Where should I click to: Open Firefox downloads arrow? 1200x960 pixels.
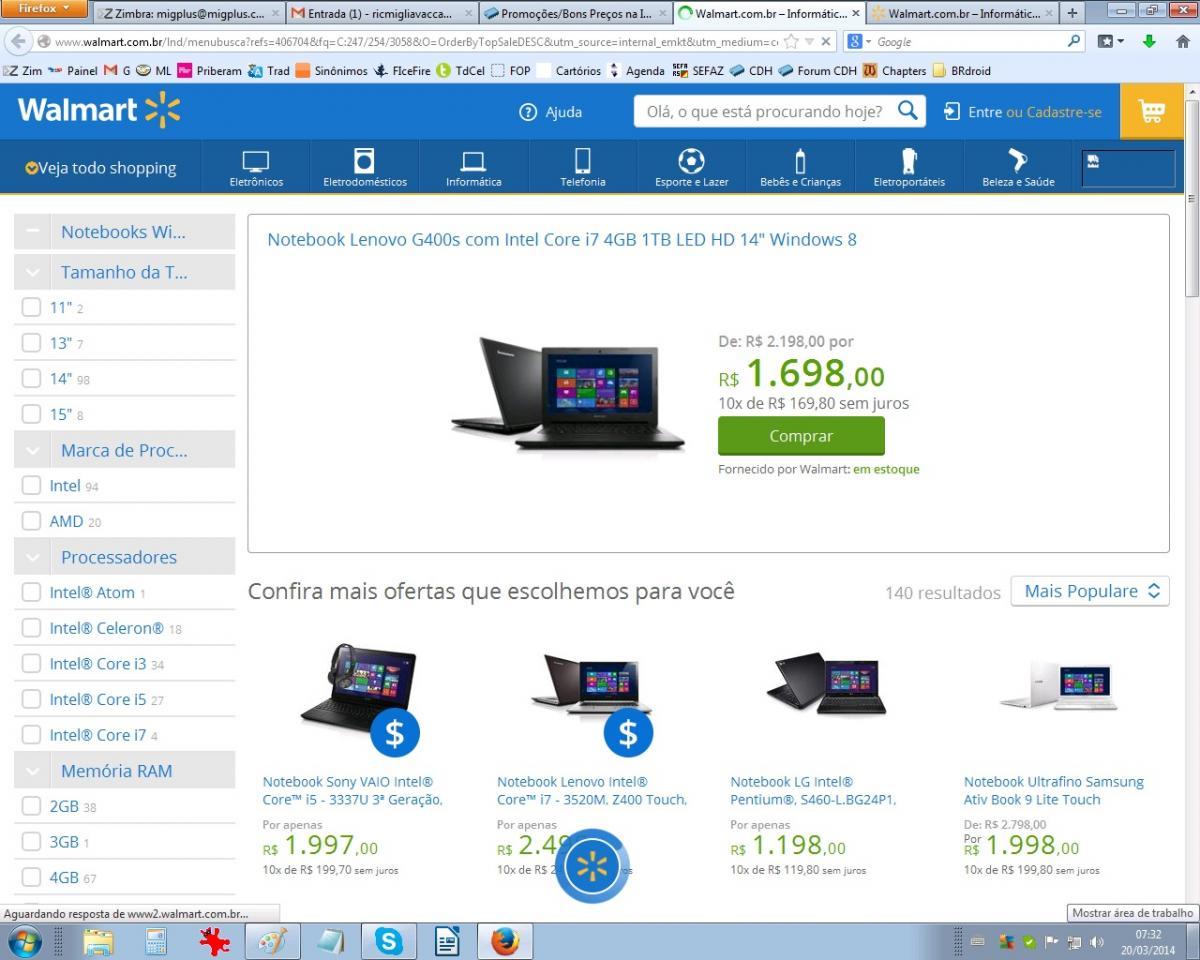(x=1149, y=42)
